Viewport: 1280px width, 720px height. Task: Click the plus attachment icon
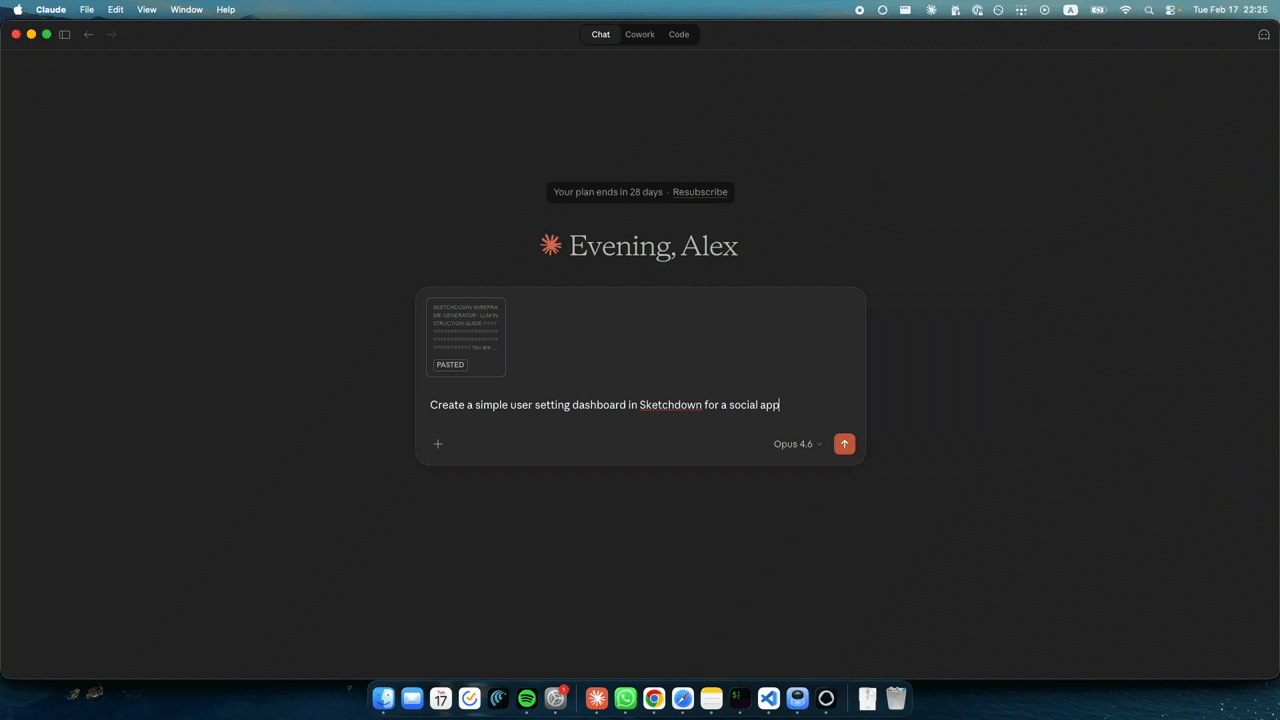[x=438, y=444]
